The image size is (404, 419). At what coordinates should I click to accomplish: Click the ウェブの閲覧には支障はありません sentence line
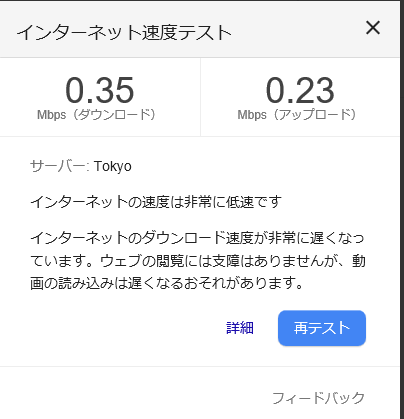[x=198, y=261]
